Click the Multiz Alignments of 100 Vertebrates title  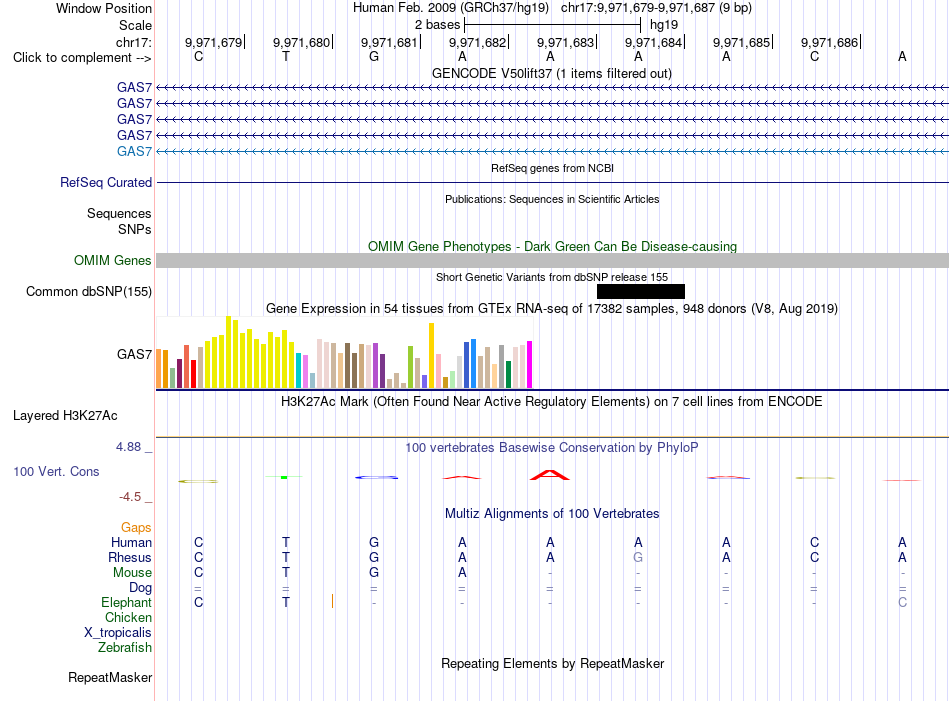552,514
